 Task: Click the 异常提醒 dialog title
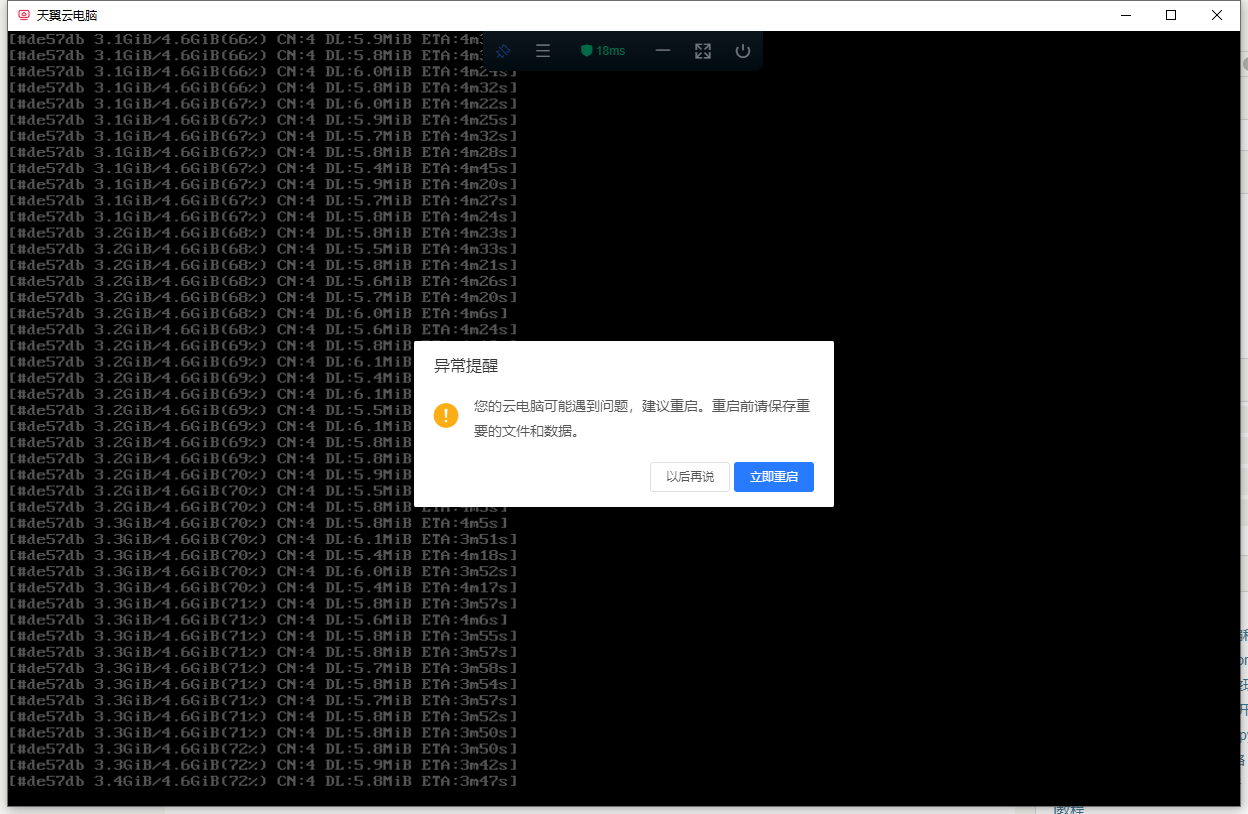click(x=465, y=366)
